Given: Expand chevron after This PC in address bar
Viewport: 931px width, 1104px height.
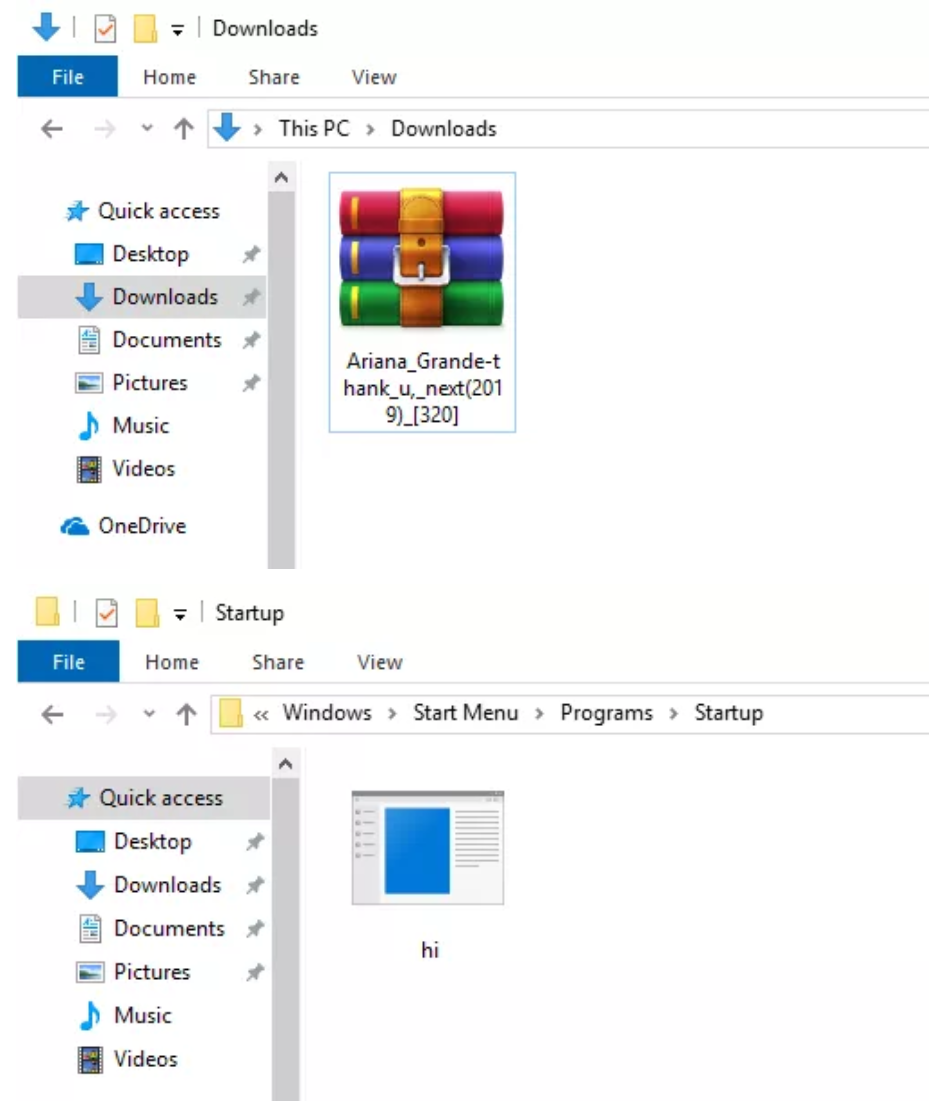Looking at the screenshot, I should tap(370, 130).
